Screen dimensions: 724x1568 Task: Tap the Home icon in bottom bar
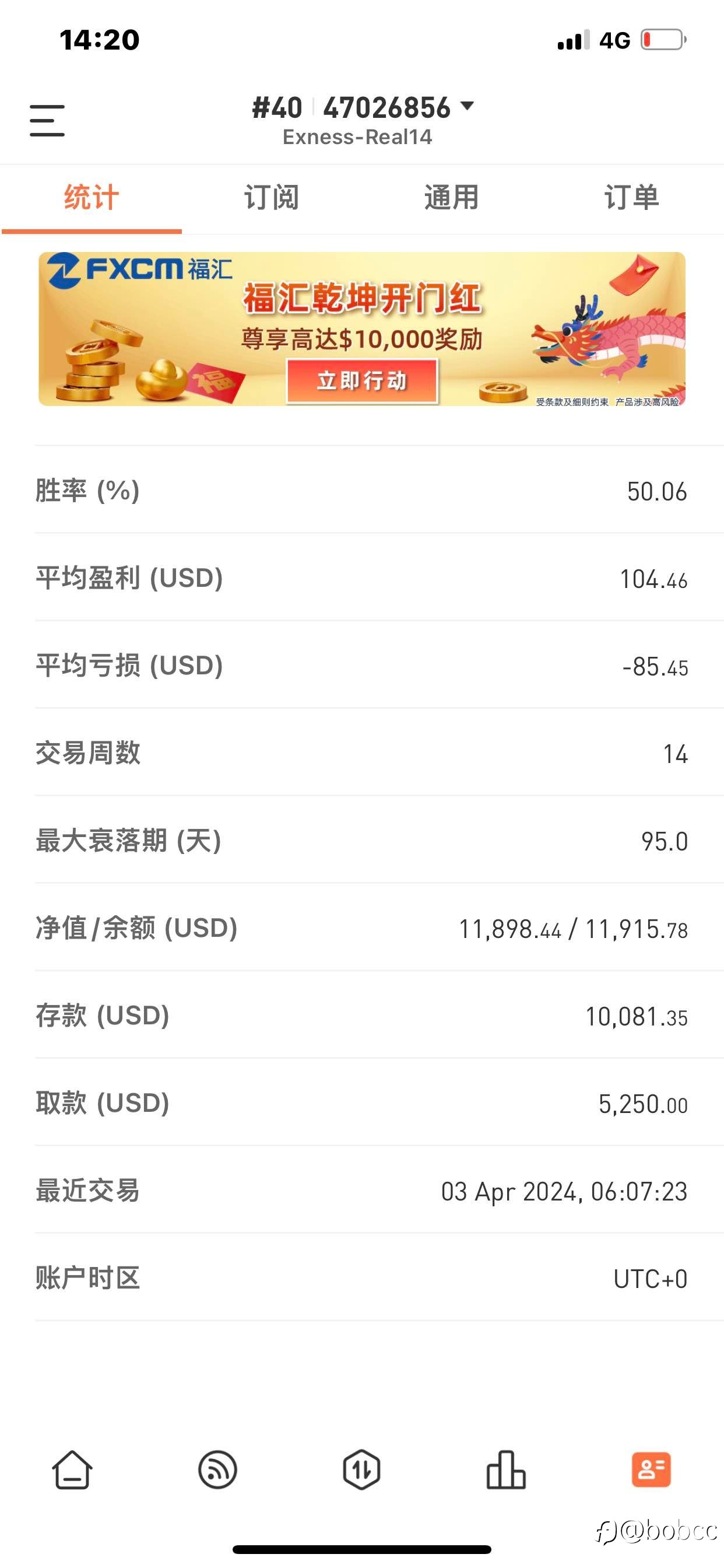pyautogui.click(x=72, y=1469)
